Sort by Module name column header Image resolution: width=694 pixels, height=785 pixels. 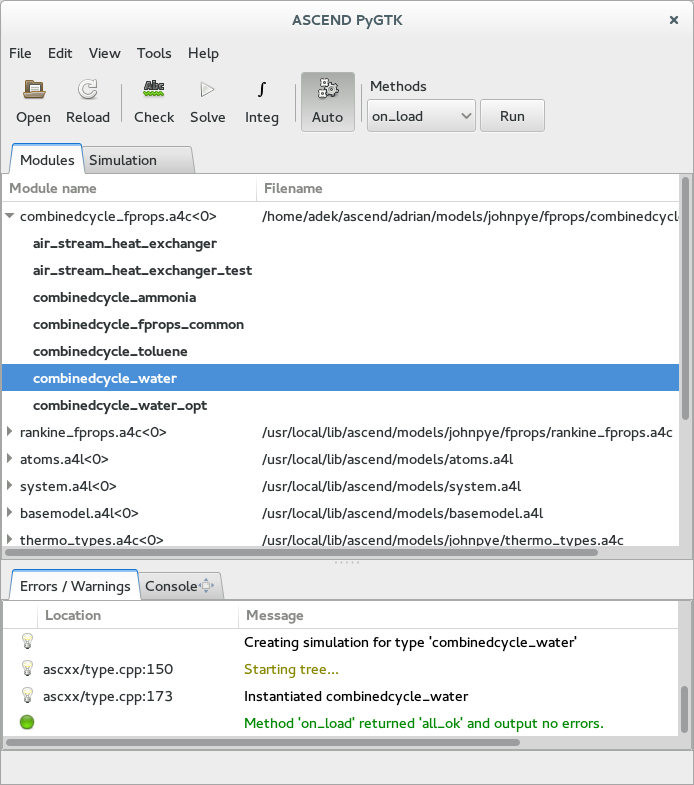(130, 188)
